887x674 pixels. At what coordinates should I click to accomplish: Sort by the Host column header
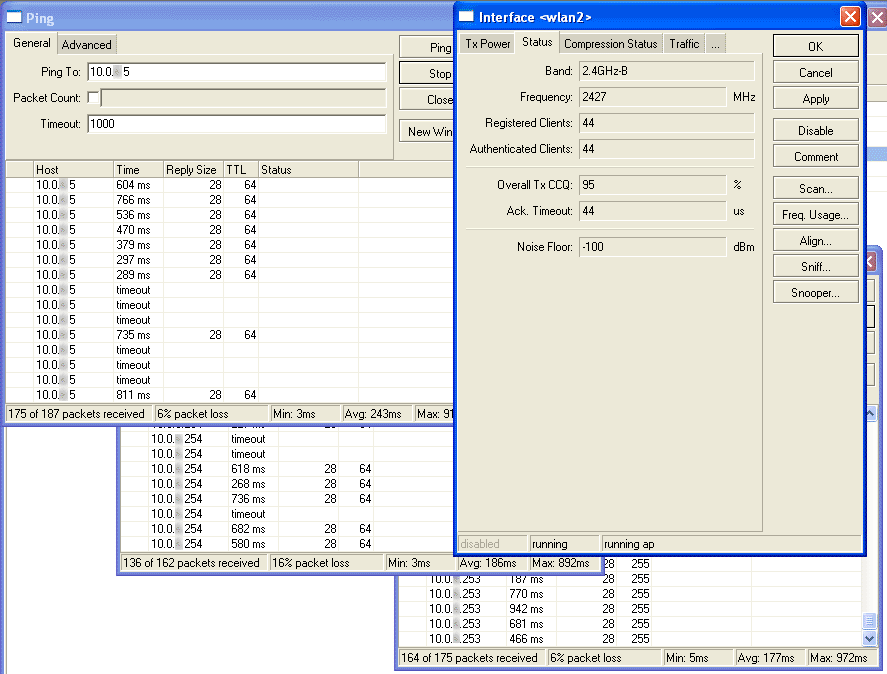point(74,170)
